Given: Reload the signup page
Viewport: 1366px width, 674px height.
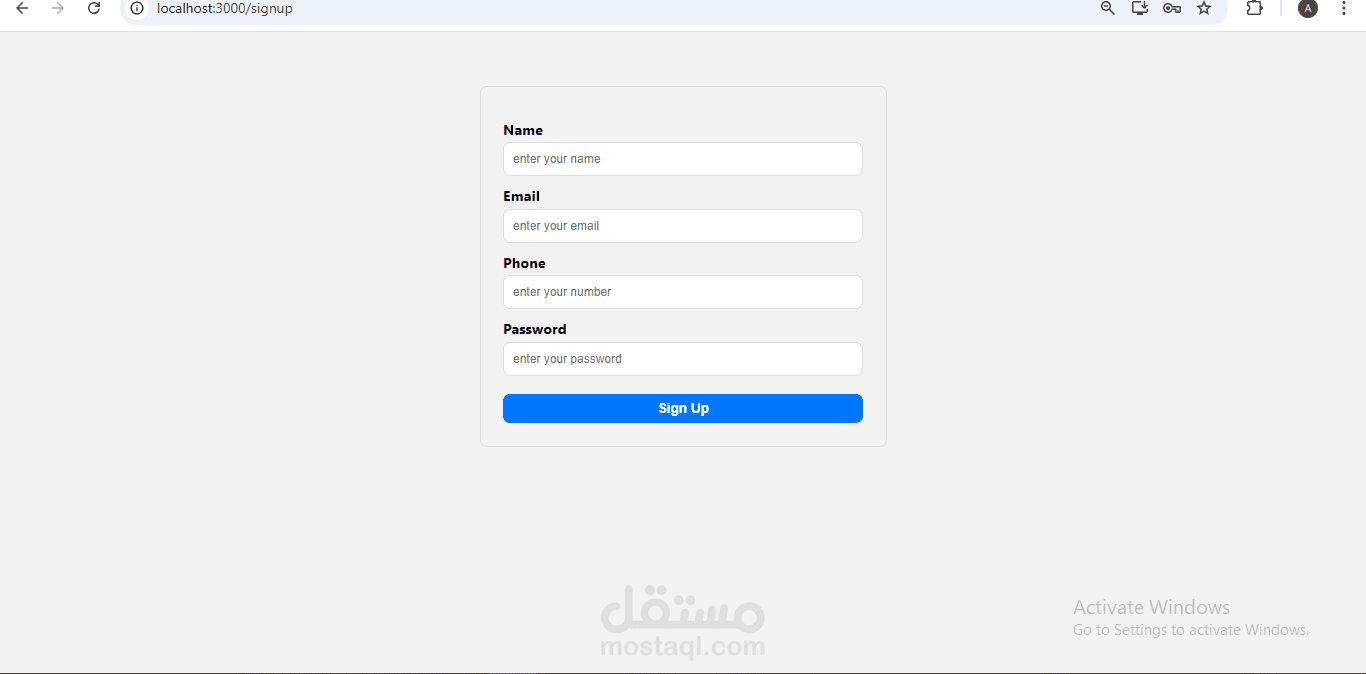Looking at the screenshot, I should click(x=94, y=8).
